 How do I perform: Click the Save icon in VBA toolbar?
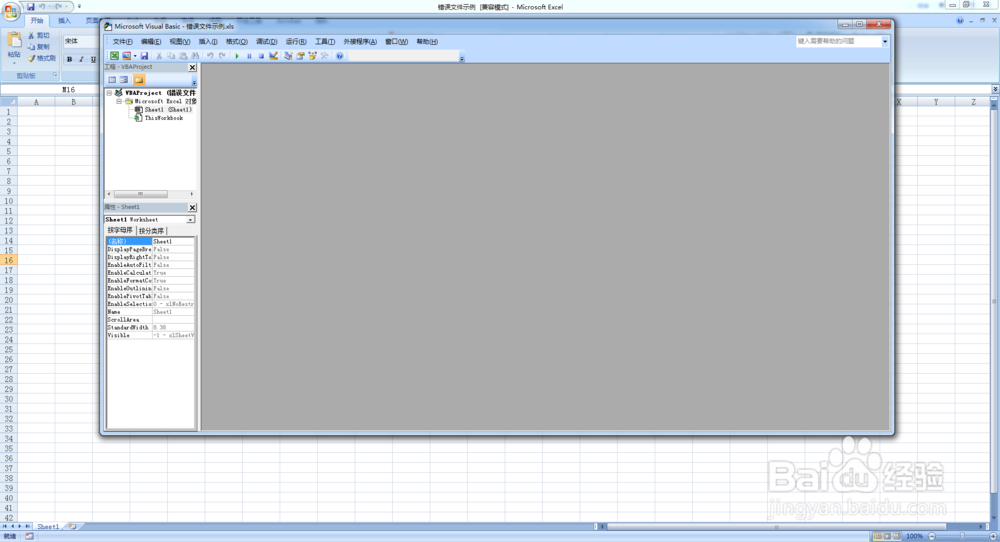[144, 56]
